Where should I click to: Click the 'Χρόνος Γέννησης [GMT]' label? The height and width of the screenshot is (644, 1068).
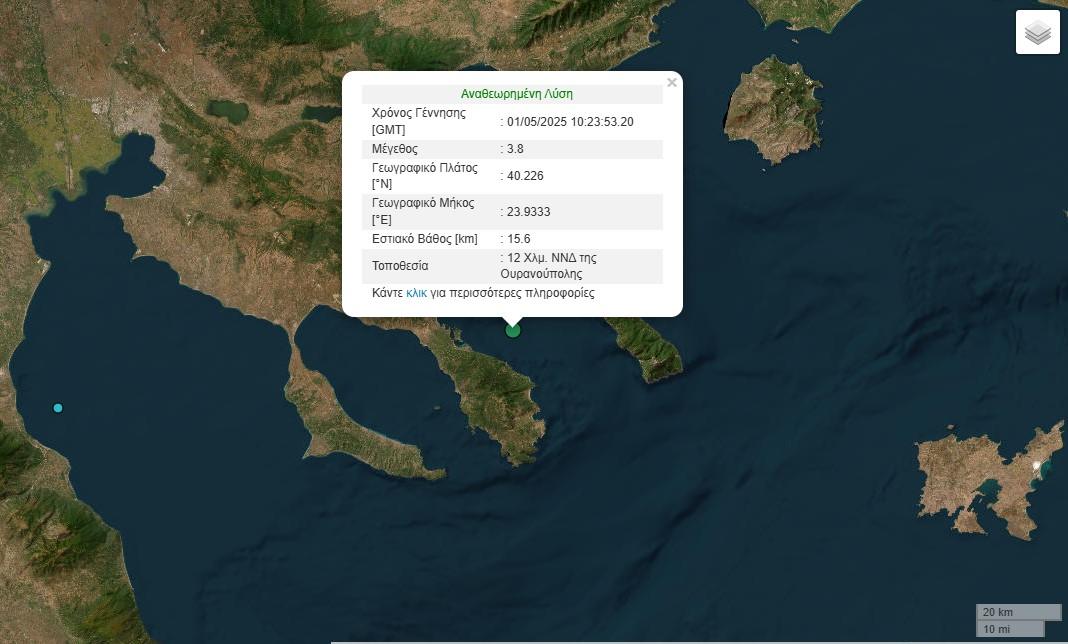pyautogui.click(x=419, y=122)
